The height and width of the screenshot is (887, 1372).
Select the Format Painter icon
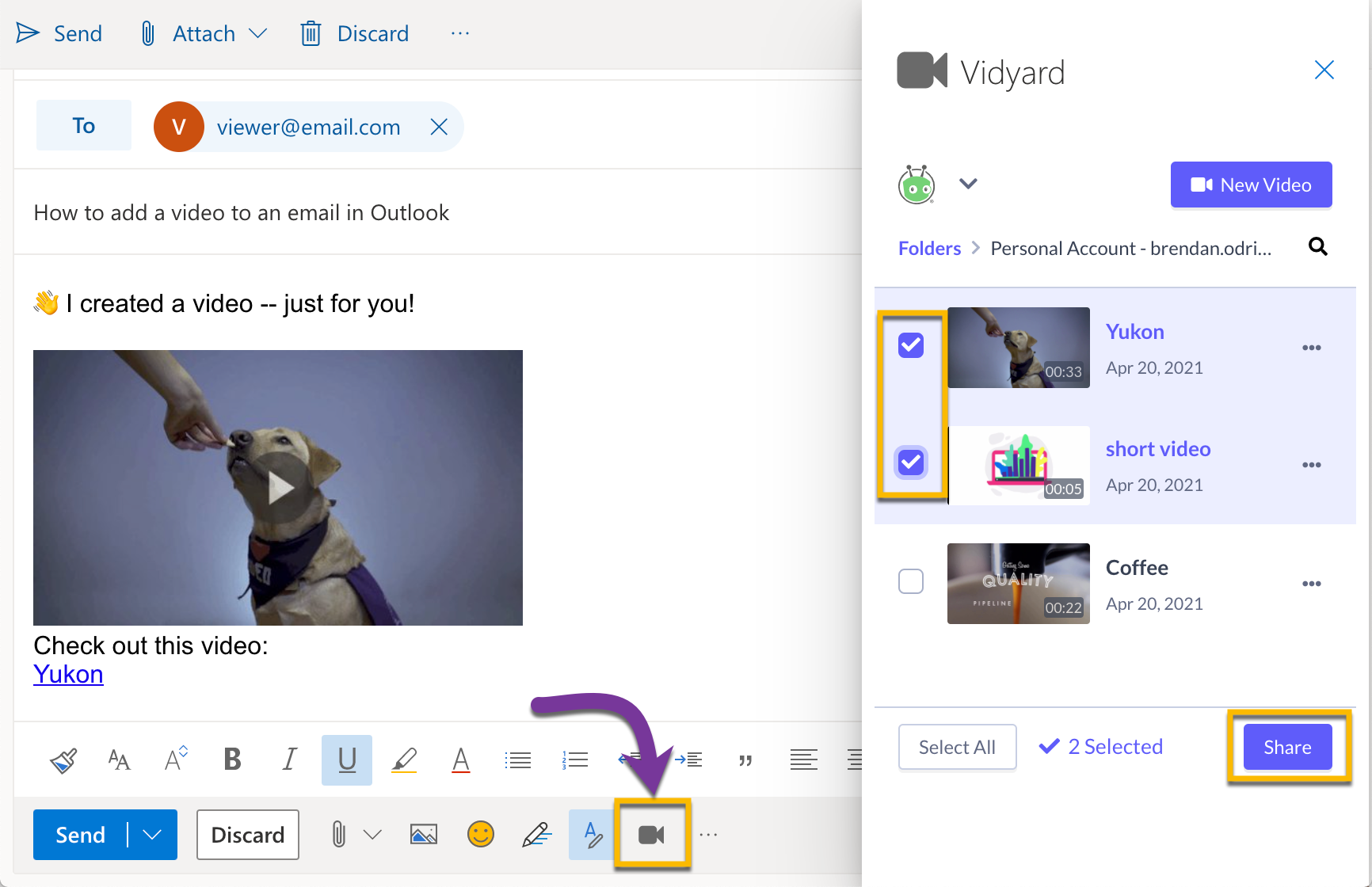(x=63, y=760)
